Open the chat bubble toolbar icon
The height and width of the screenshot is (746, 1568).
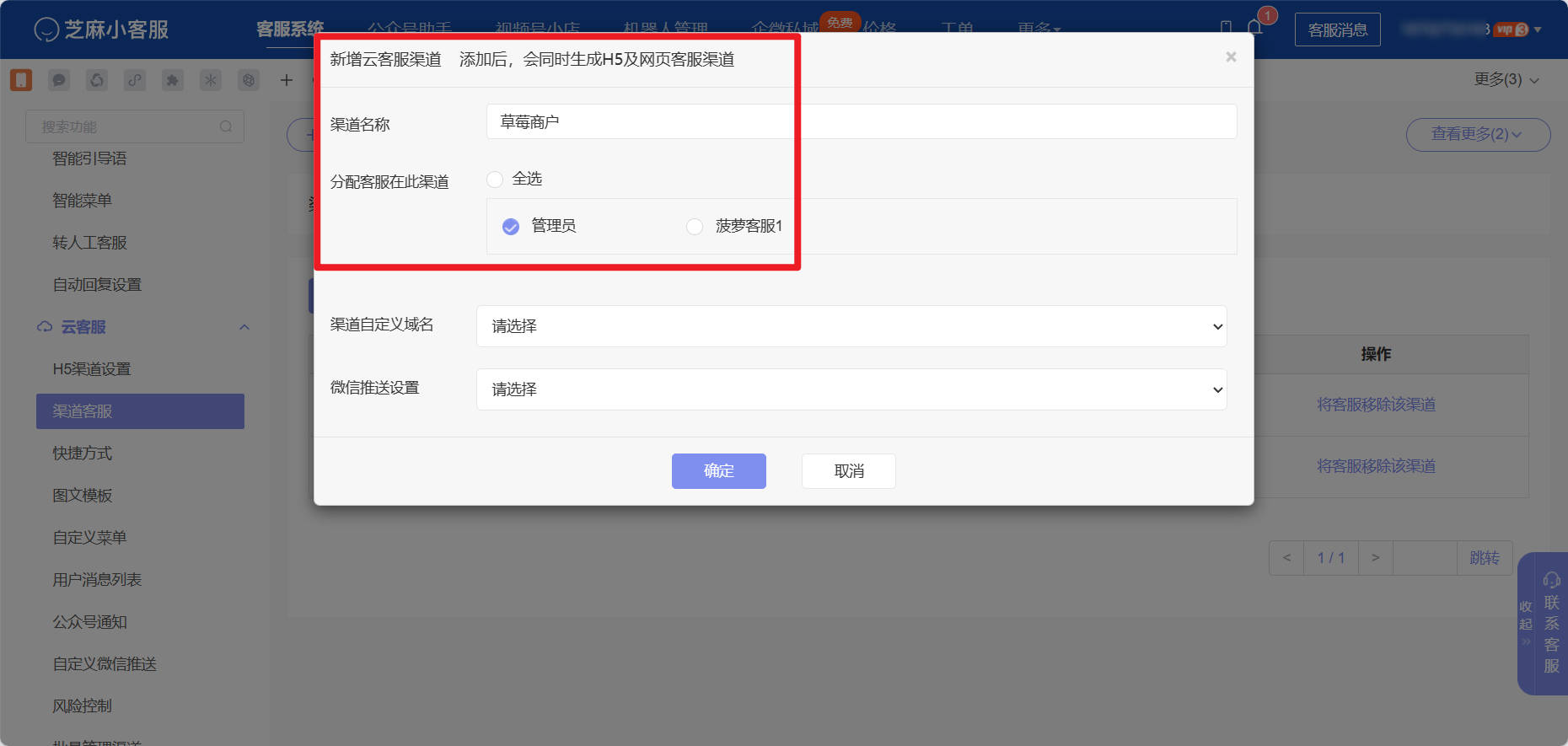pyautogui.click(x=59, y=80)
